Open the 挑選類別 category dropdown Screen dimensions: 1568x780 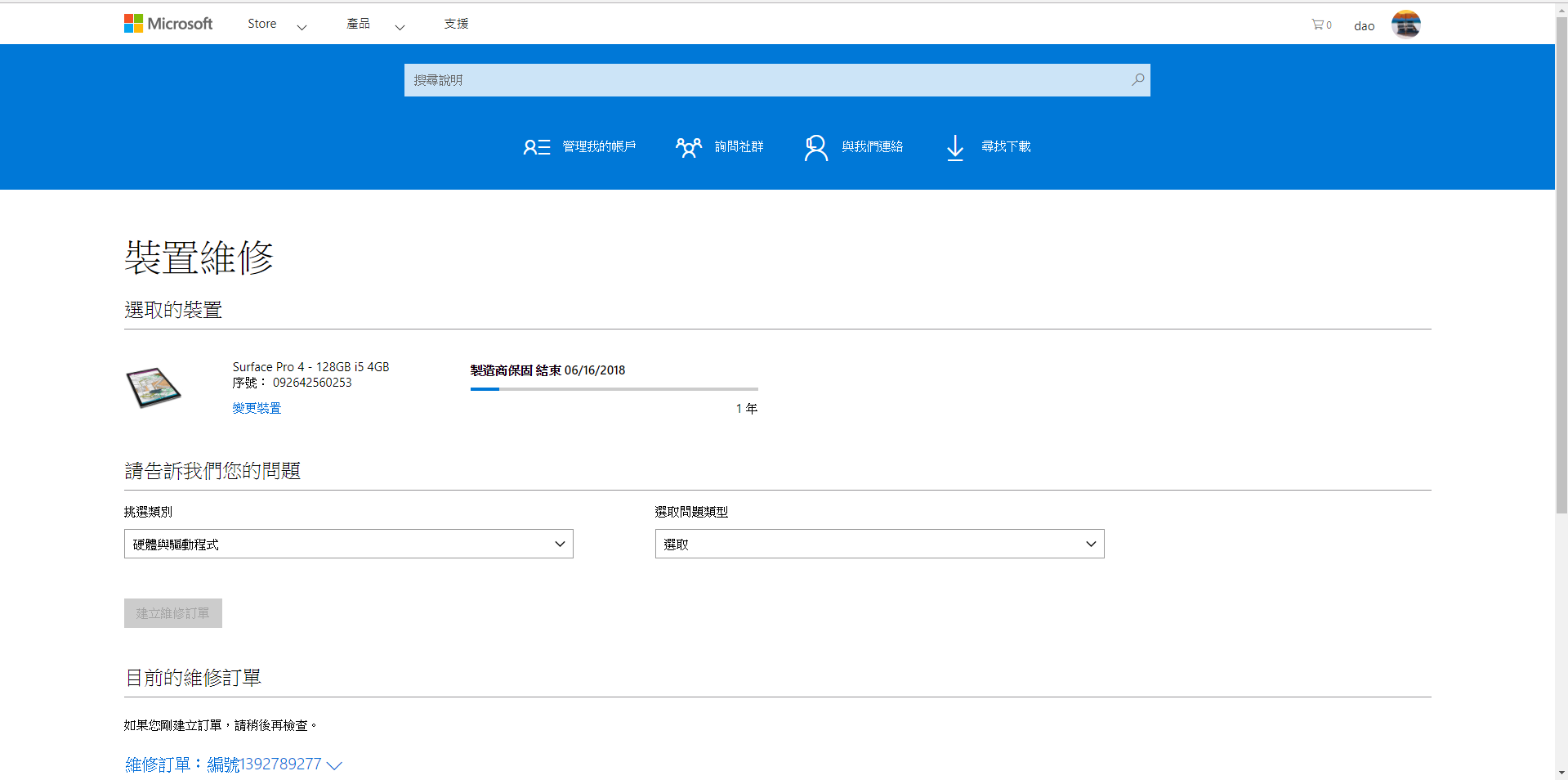coord(349,544)
